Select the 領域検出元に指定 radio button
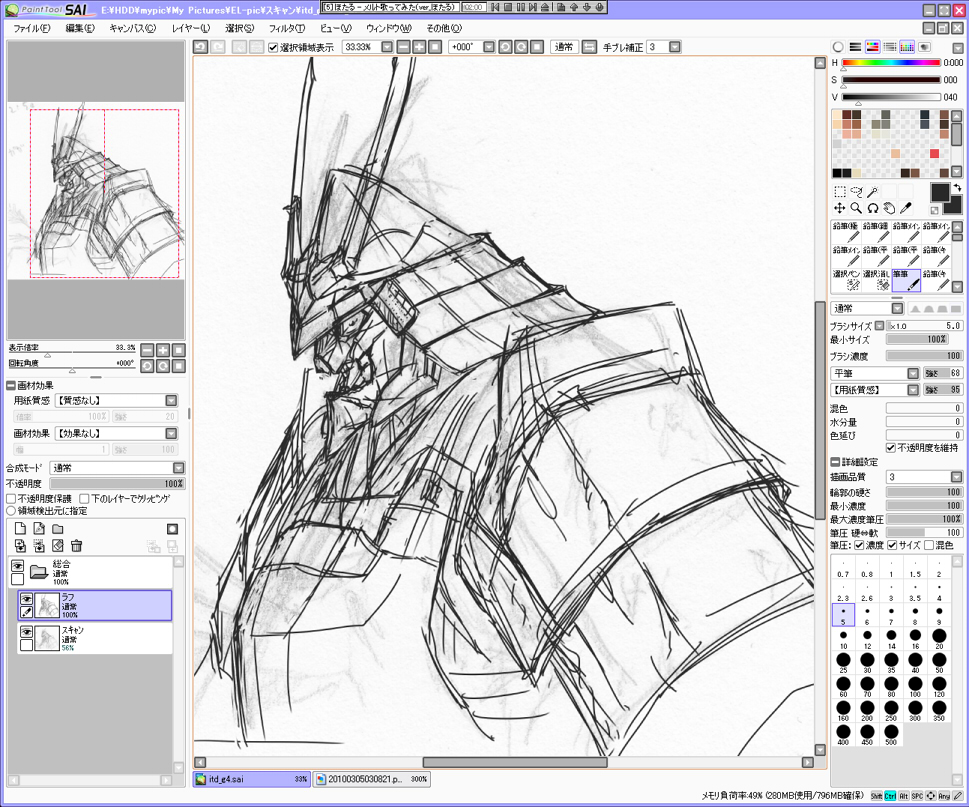 11,510
